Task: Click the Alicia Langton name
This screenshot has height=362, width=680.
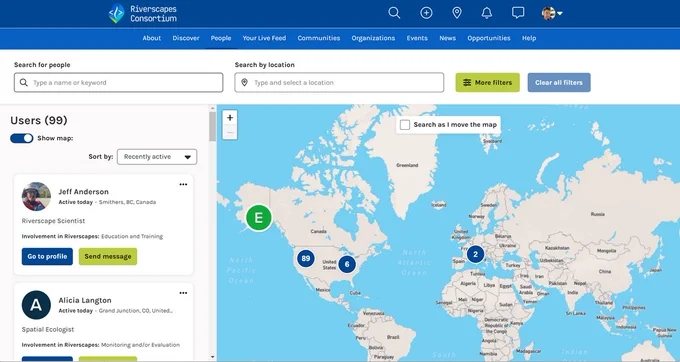Action: pyautogui.click(x=85, y=300)
